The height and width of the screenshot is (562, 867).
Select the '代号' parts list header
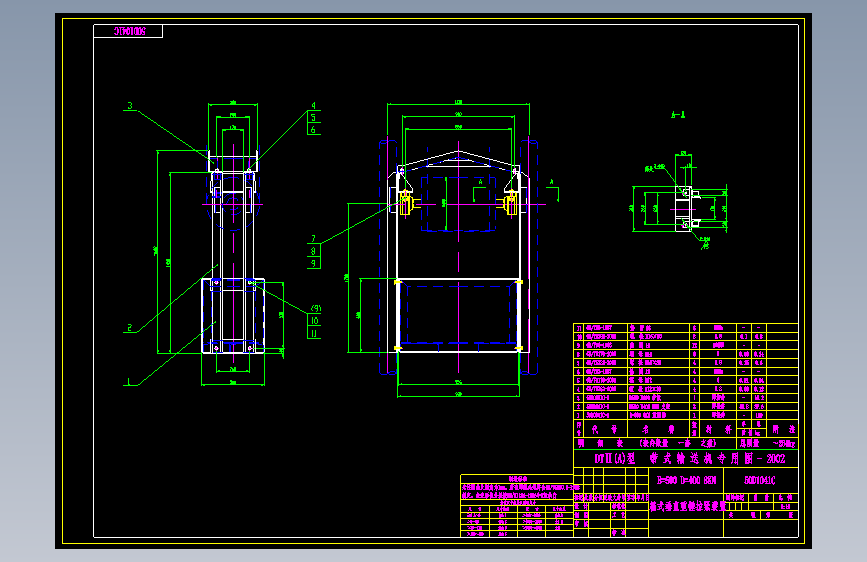(x=605, y=429)
